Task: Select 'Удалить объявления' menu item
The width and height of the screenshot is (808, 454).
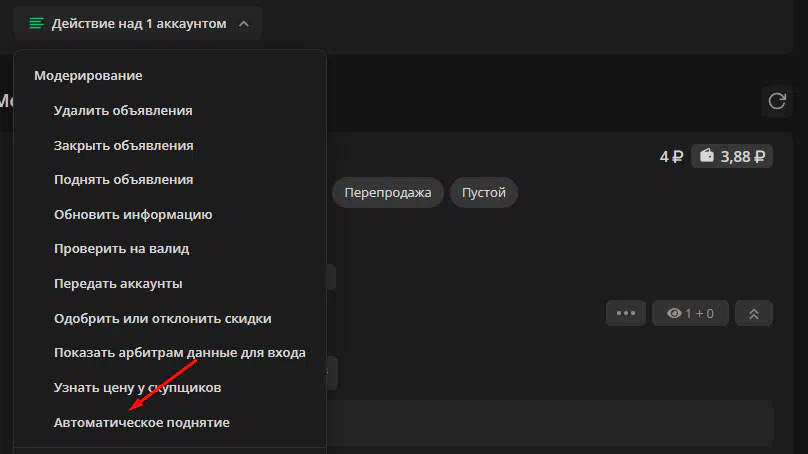Action: (x=123, y=110)
